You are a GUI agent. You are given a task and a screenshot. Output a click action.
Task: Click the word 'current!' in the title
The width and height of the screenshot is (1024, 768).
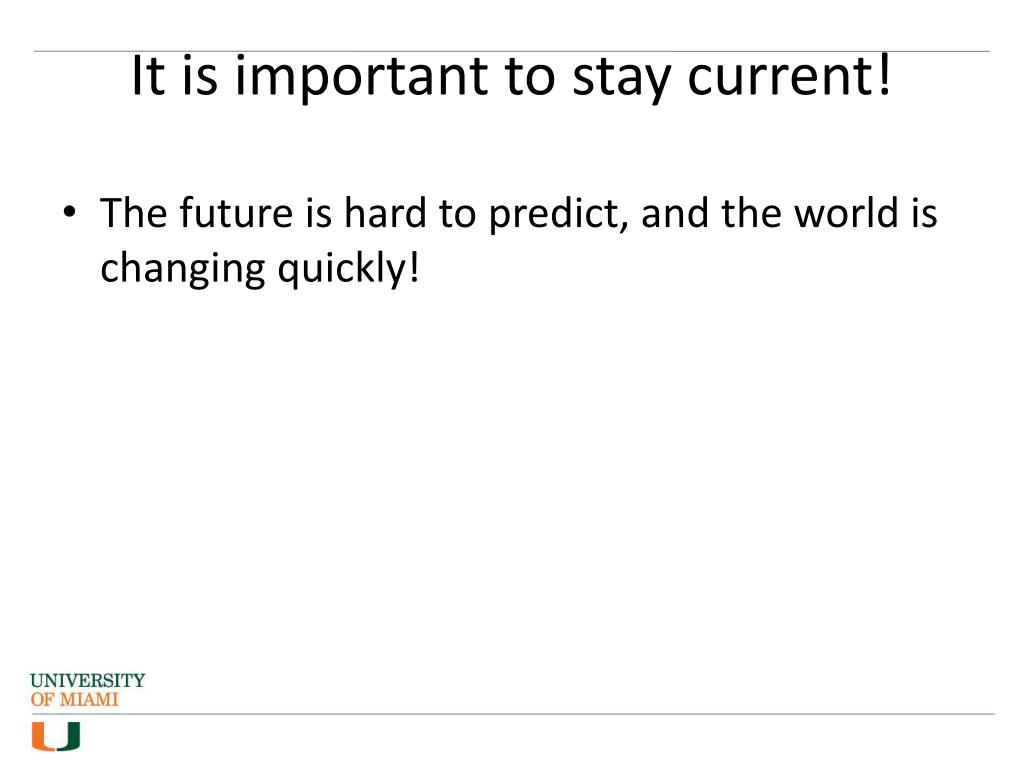click(789, 76)
